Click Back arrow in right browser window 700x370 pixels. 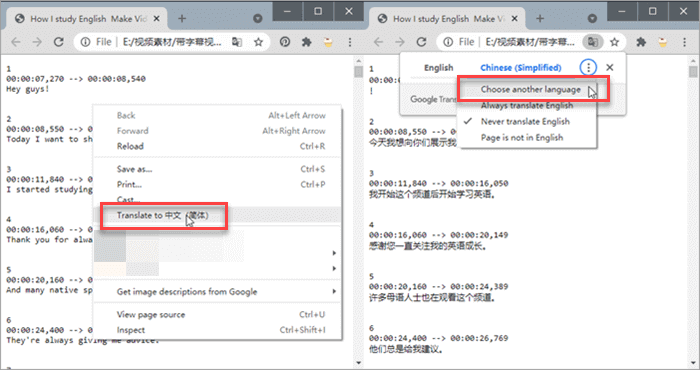(x=379, y=42)
